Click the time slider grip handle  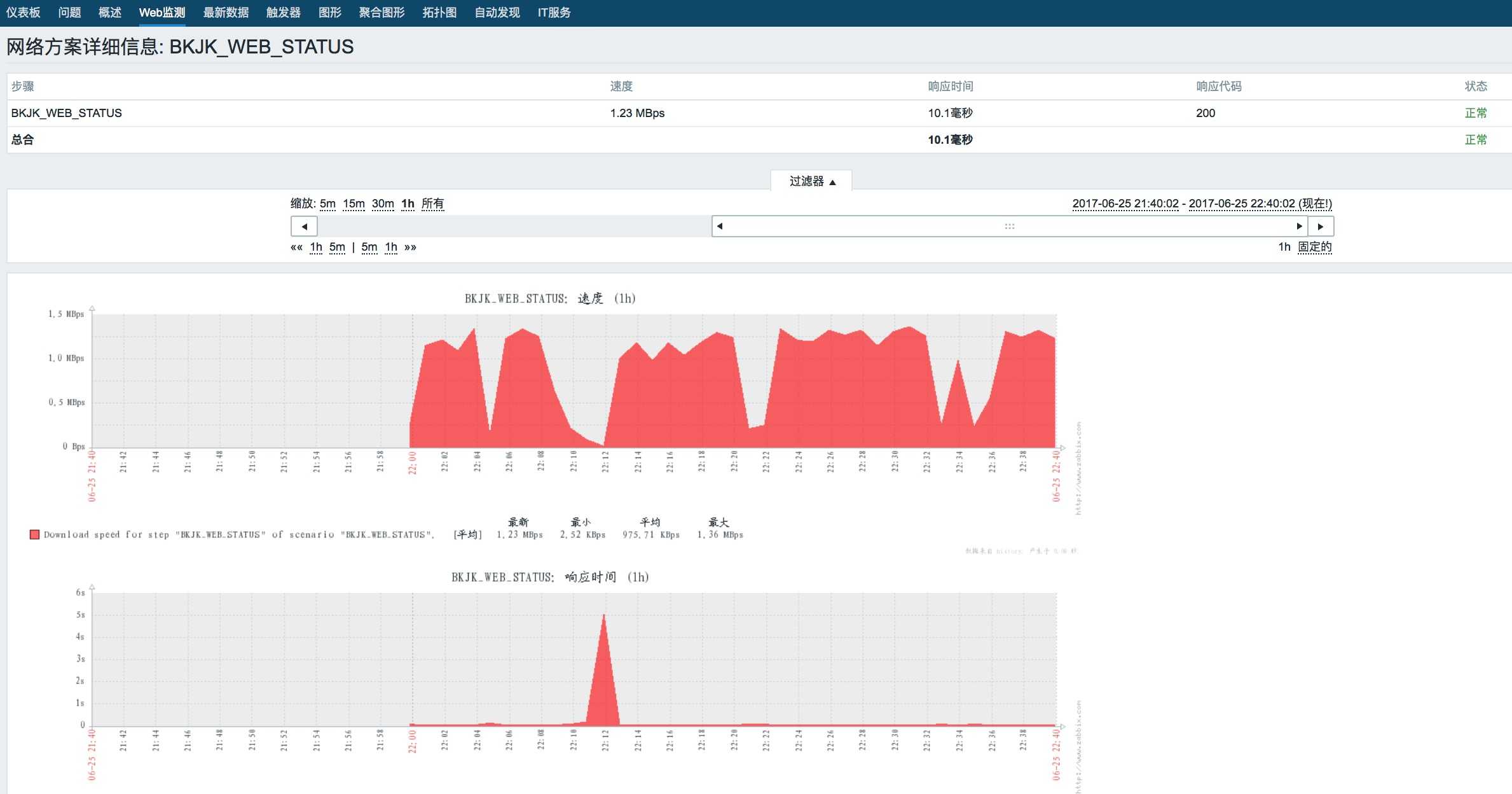[1010, 226]
